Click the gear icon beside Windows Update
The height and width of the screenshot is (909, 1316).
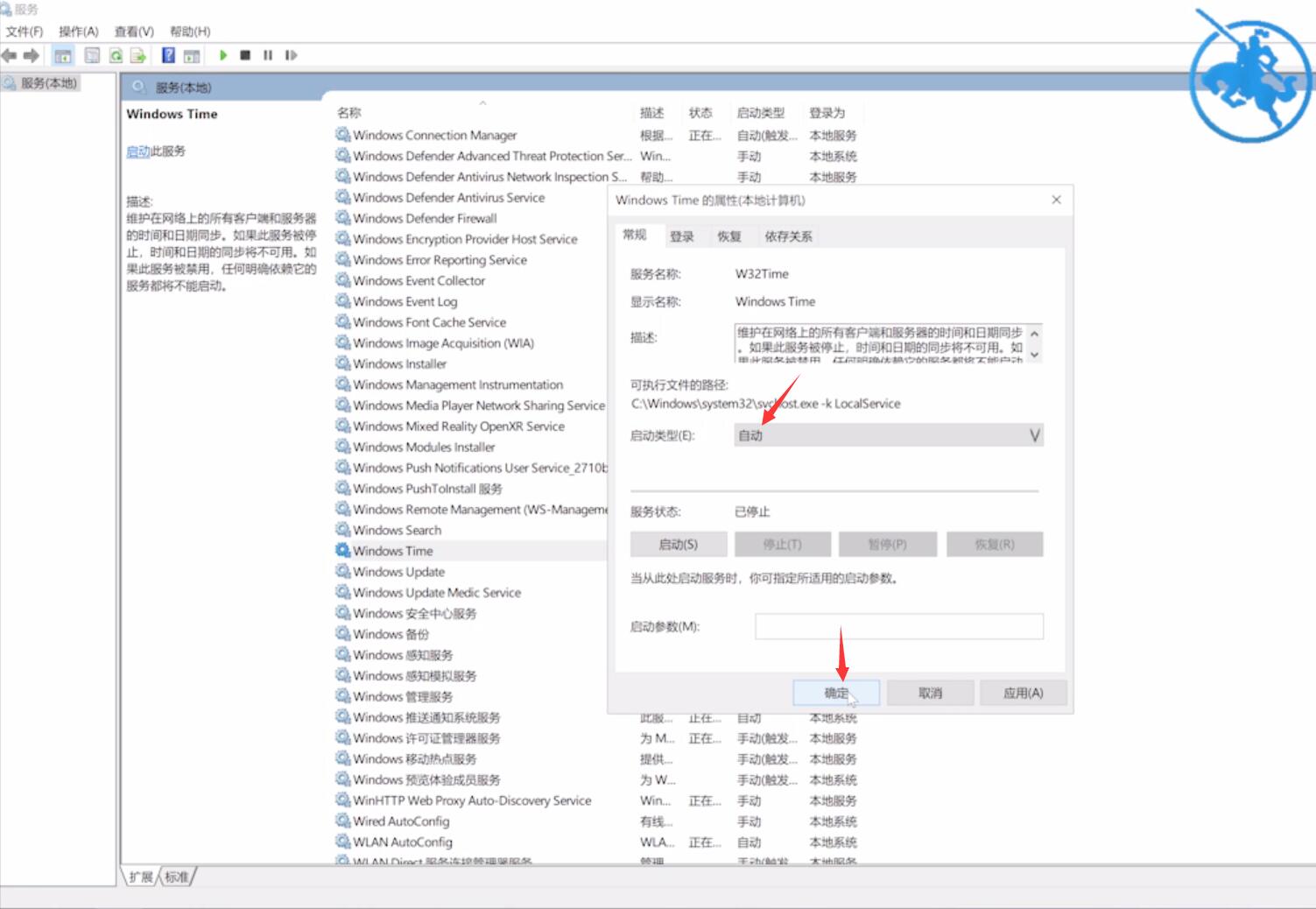click(x=342, y=571)
